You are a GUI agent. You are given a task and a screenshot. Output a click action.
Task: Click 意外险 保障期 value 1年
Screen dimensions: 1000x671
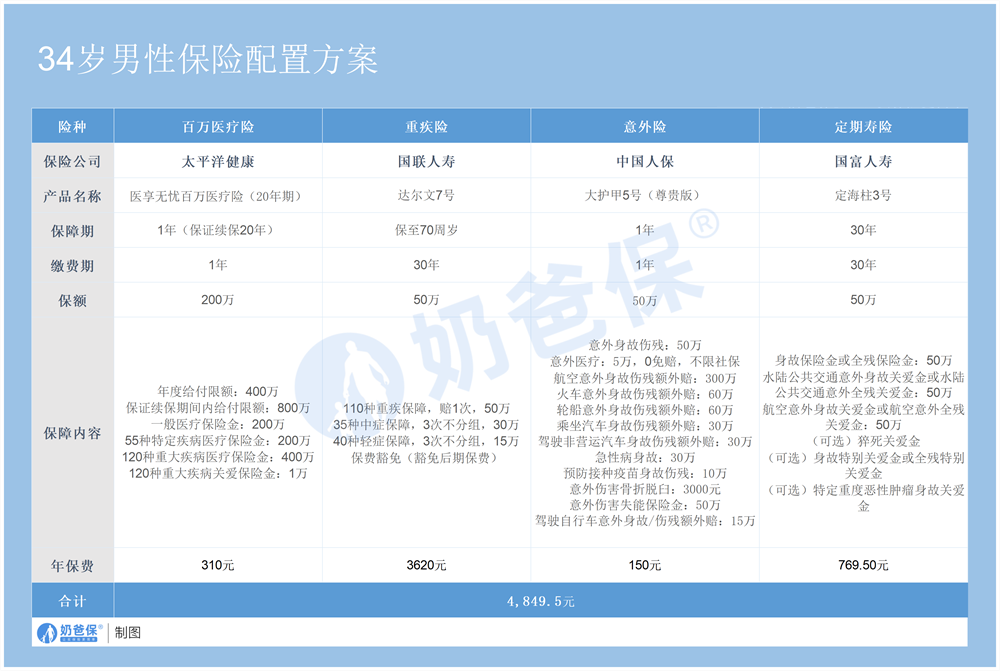point(645,230)
